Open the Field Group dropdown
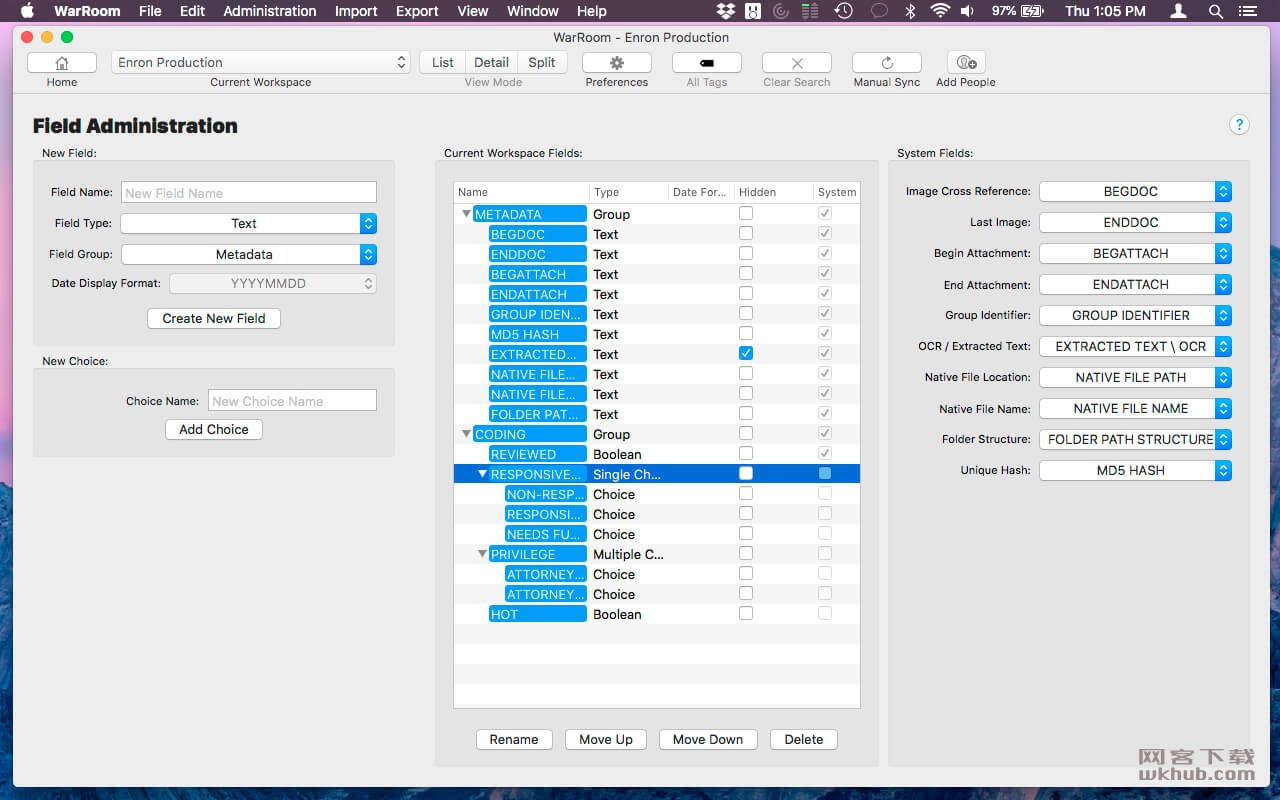 point(248,254)
